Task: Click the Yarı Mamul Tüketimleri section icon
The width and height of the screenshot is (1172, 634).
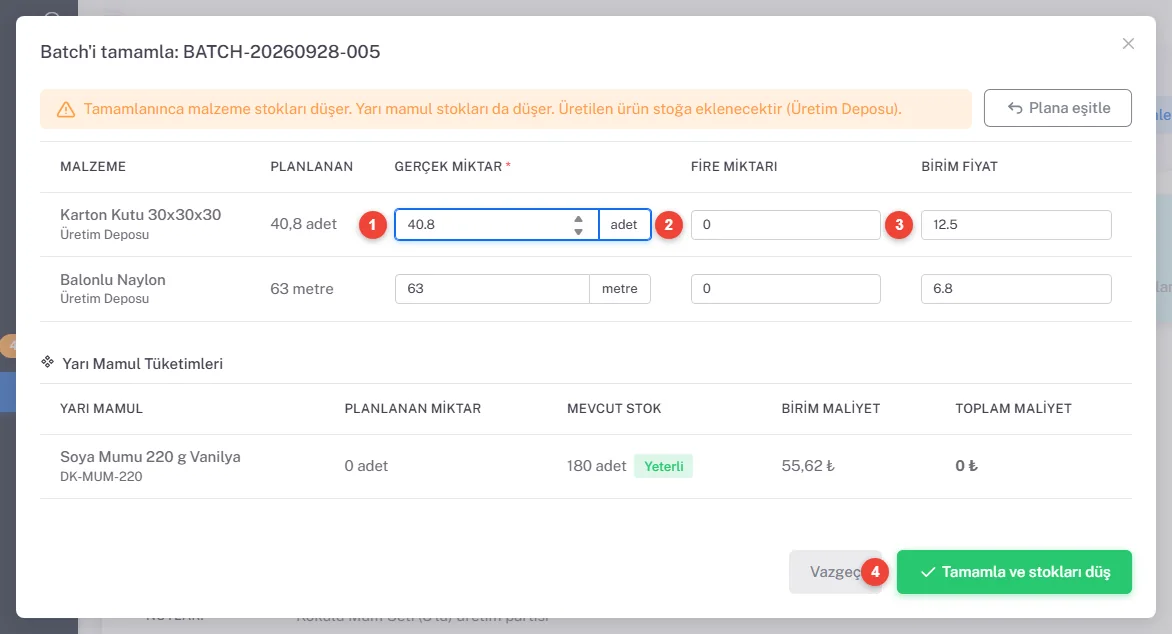Action: tap(47, 363)
